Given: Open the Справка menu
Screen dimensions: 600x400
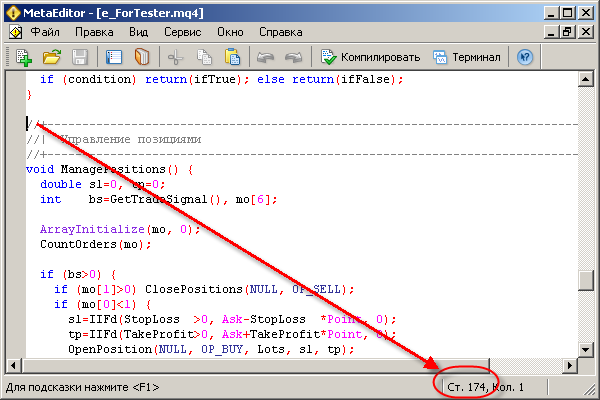Looking at the screenshot, I should (x=280, y=32).
